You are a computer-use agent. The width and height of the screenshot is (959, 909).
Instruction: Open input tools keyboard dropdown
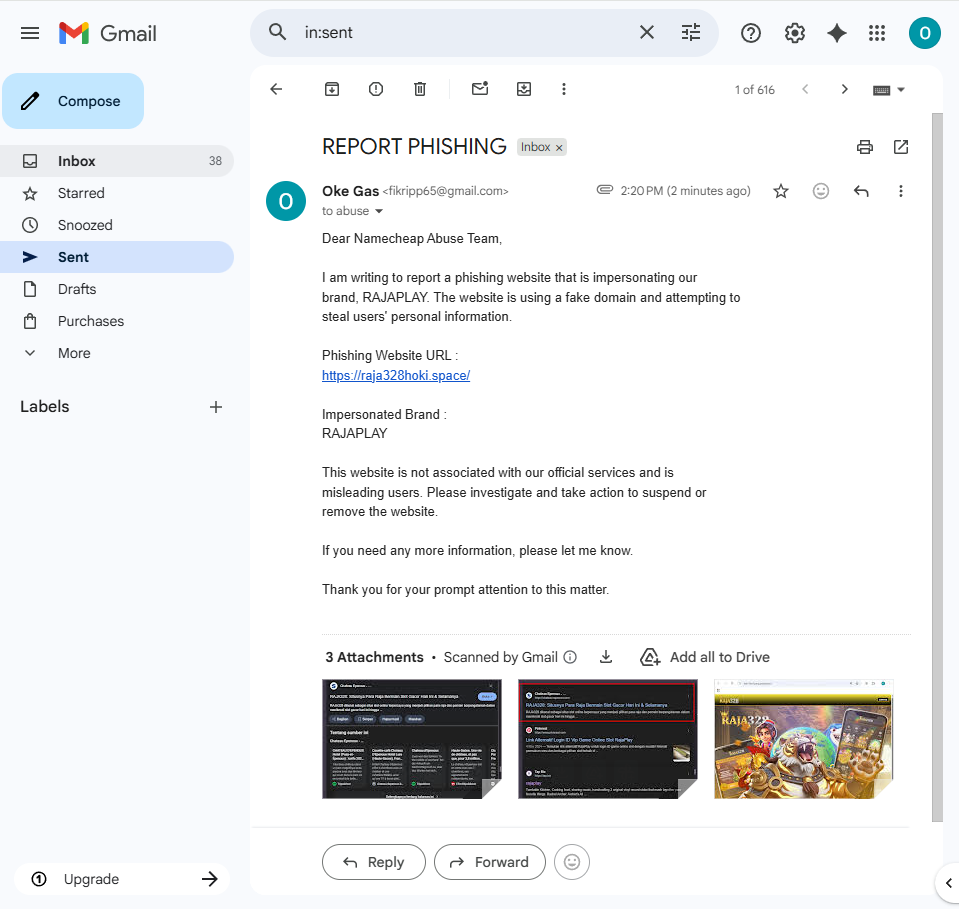coord(888,90)
